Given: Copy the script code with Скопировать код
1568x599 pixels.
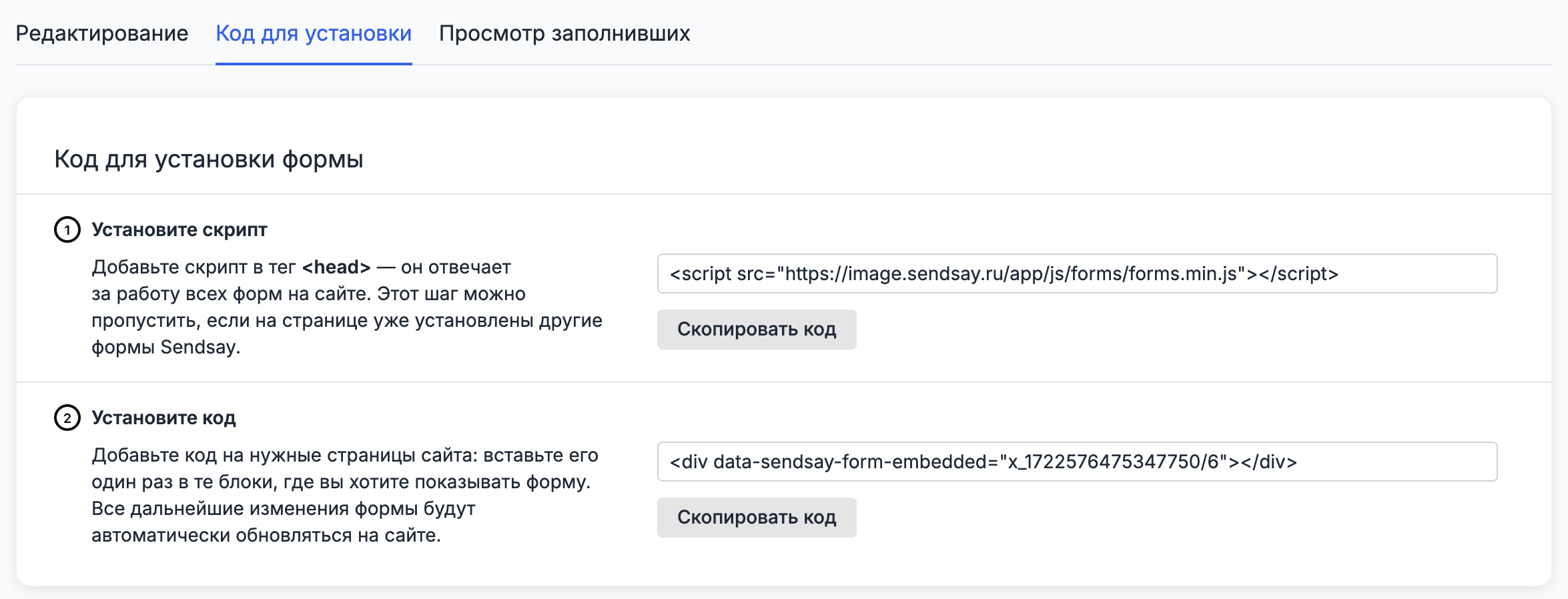Looking at the screenshot, I should 756,330.
